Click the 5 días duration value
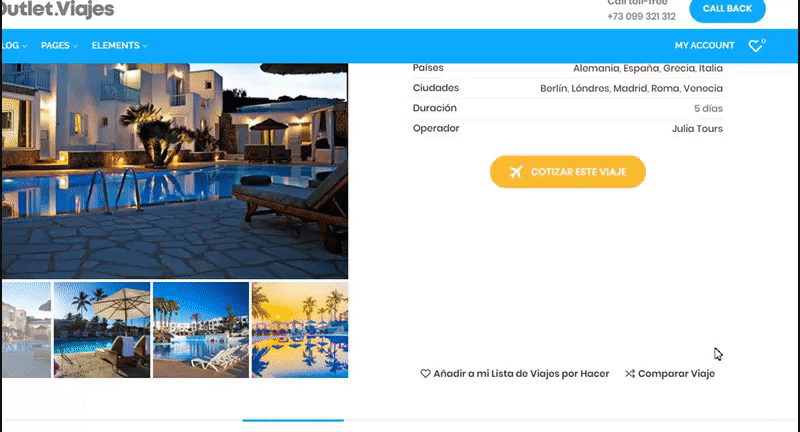 click(x=708, y=109)
